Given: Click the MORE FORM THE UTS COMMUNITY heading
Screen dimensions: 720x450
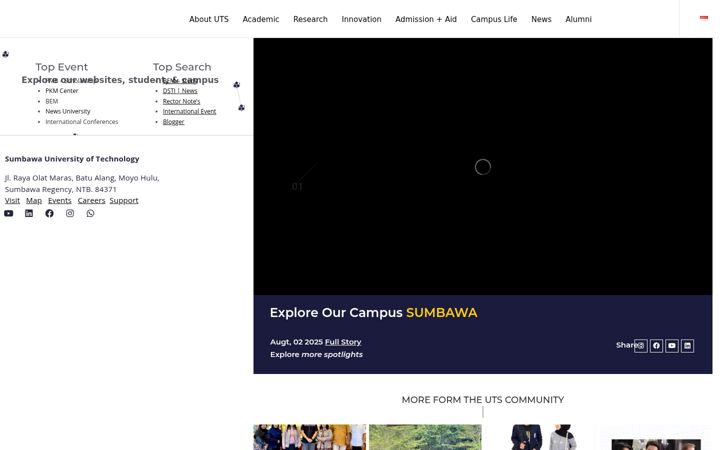Looking at the screenshot, I should tap(483, 400).
